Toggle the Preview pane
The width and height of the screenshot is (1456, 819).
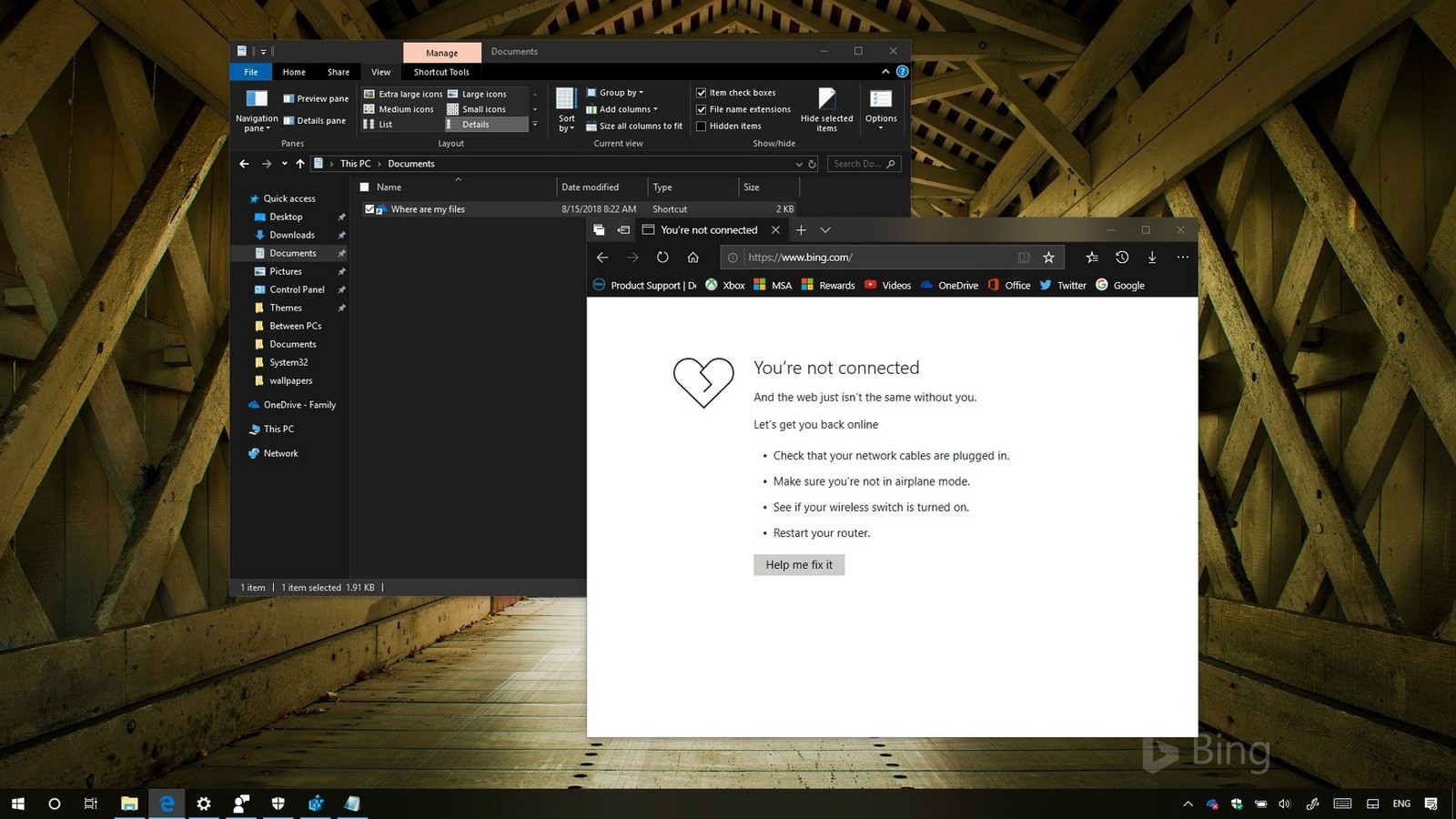[316, 98]
